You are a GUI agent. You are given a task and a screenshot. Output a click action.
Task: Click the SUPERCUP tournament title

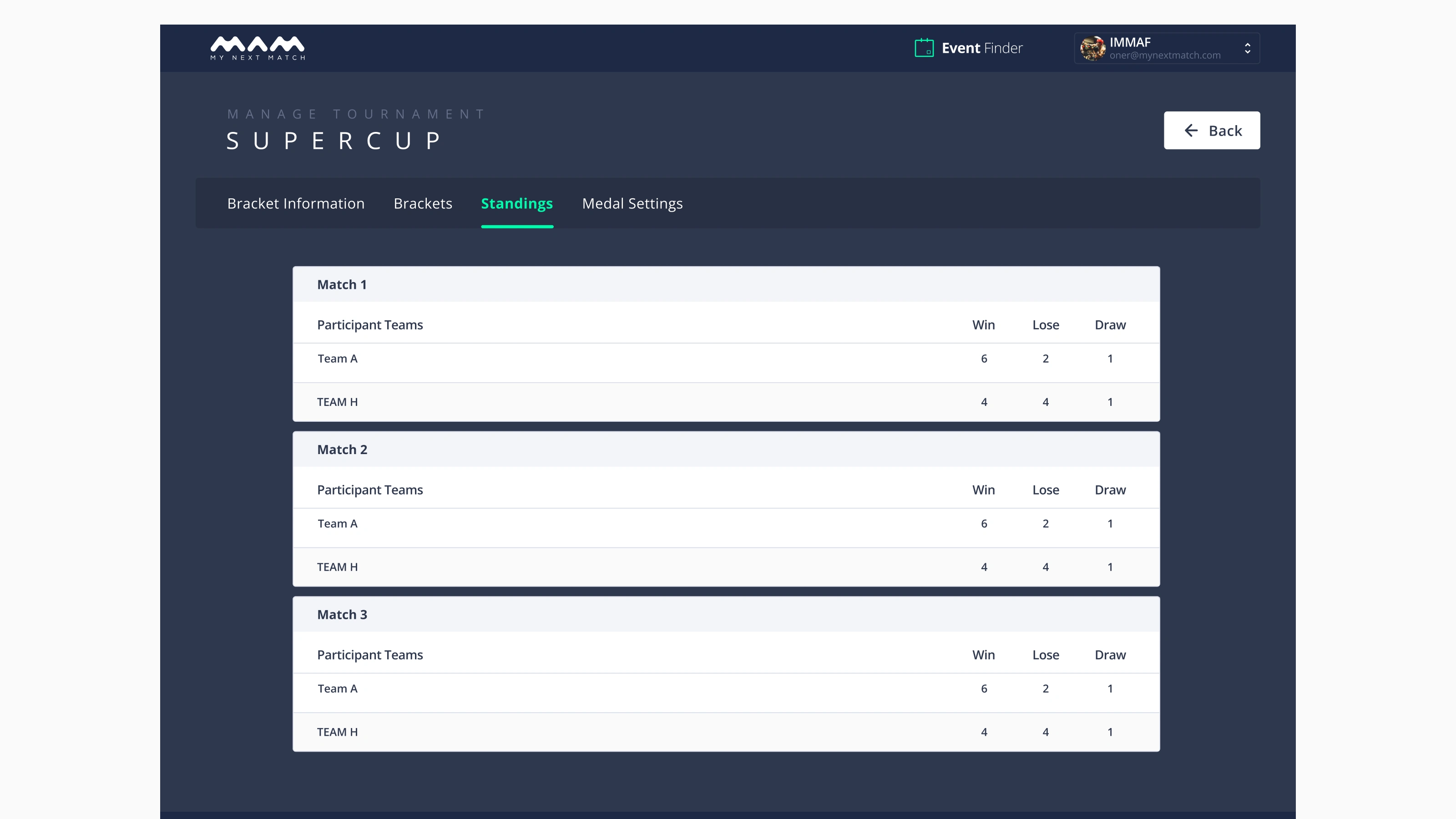333,142
